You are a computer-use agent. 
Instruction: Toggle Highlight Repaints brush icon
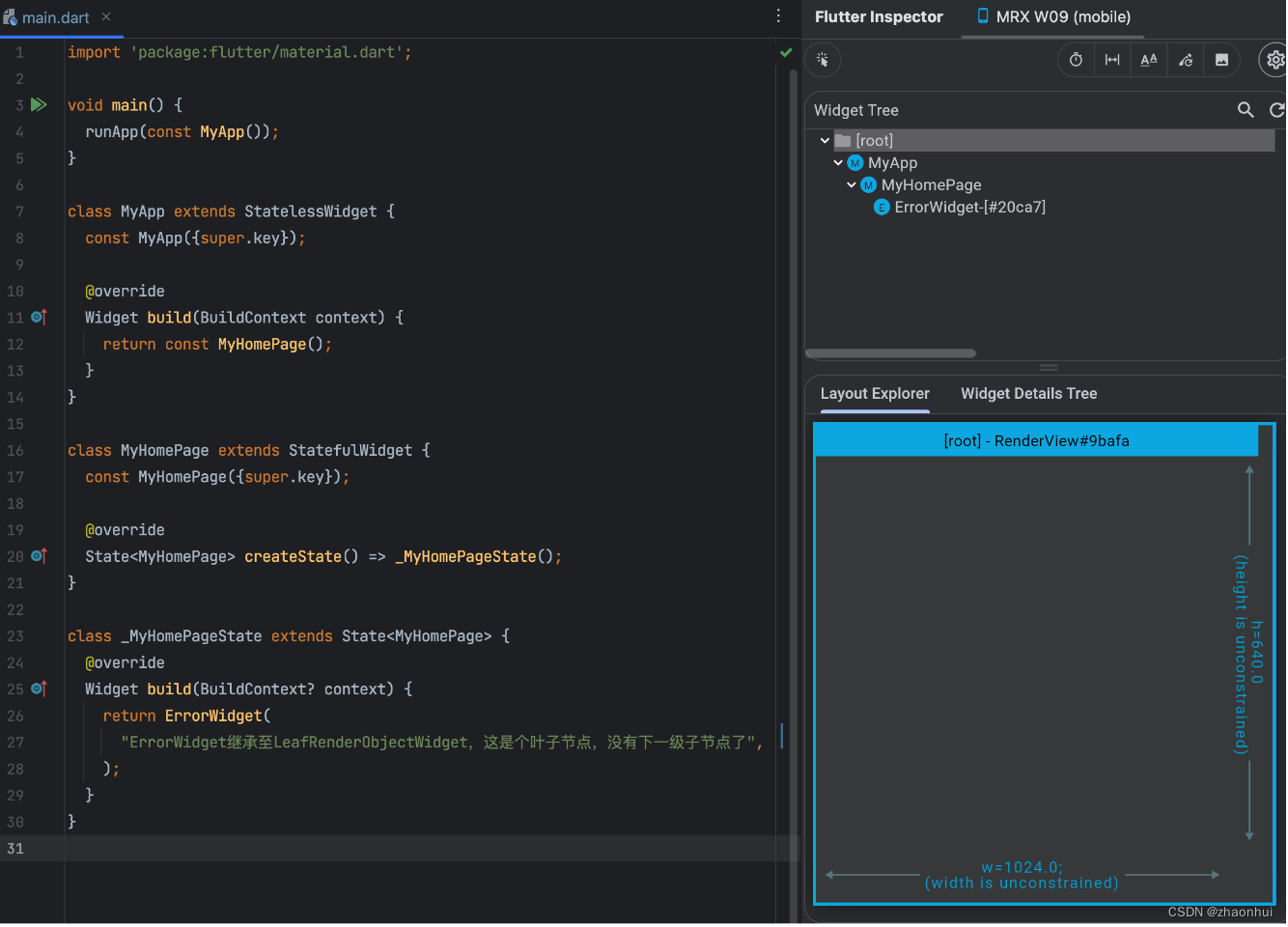[1186, 60]
